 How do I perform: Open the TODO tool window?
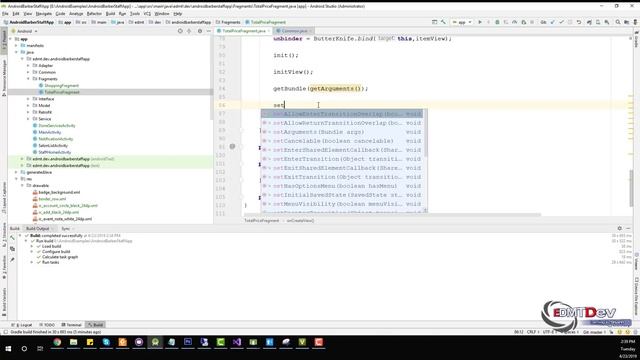(47, 325)
